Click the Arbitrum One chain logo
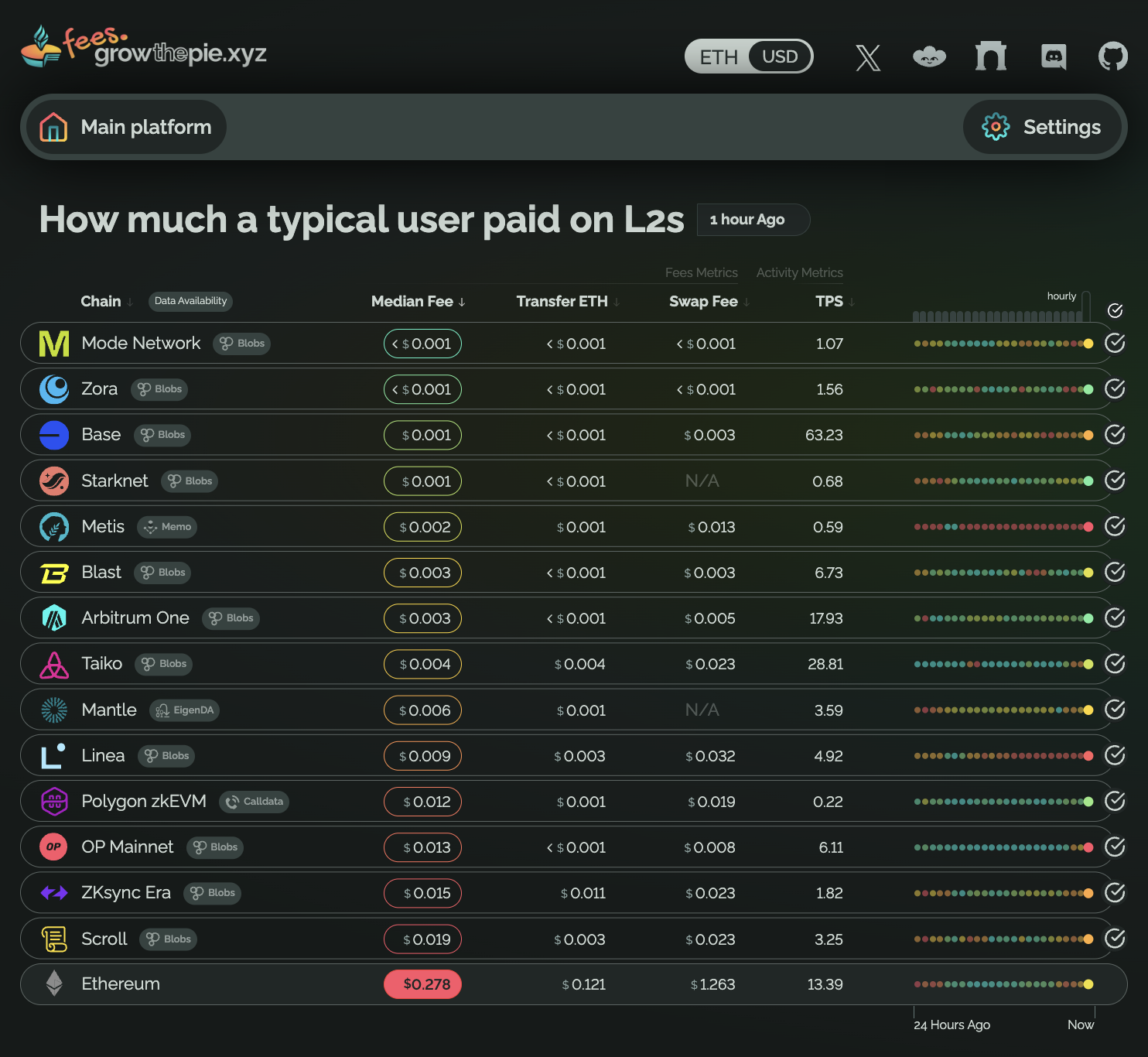The image size is (1148, 1057). coord(54,618)
